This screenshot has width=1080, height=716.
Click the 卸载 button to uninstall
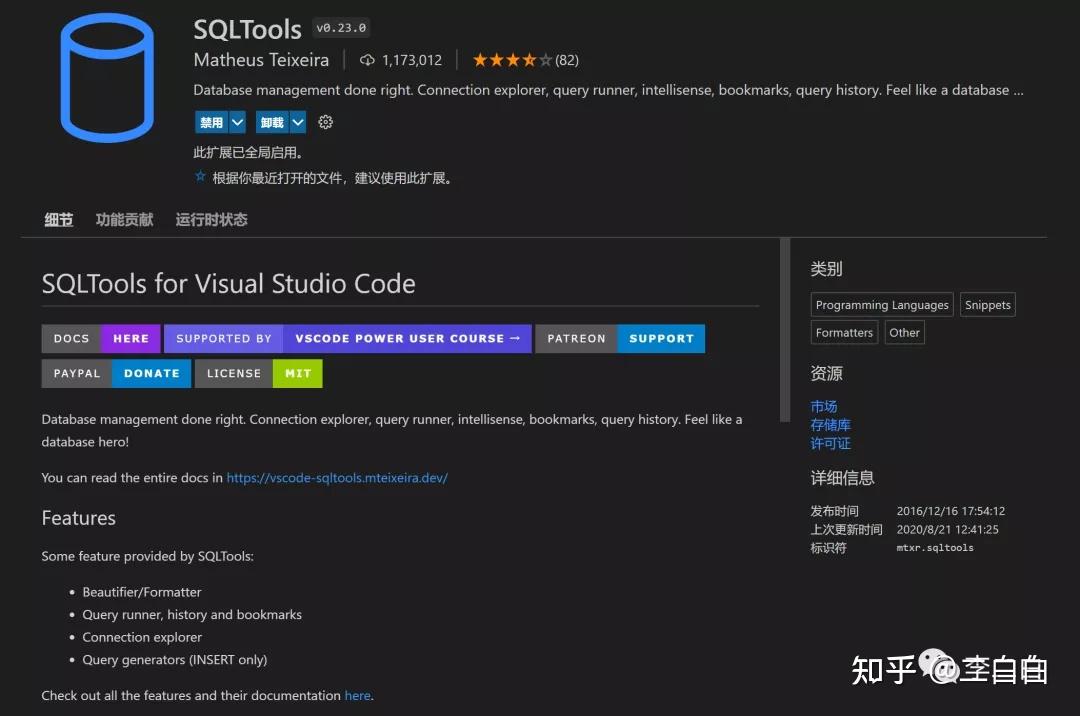(x=271, y=121)
